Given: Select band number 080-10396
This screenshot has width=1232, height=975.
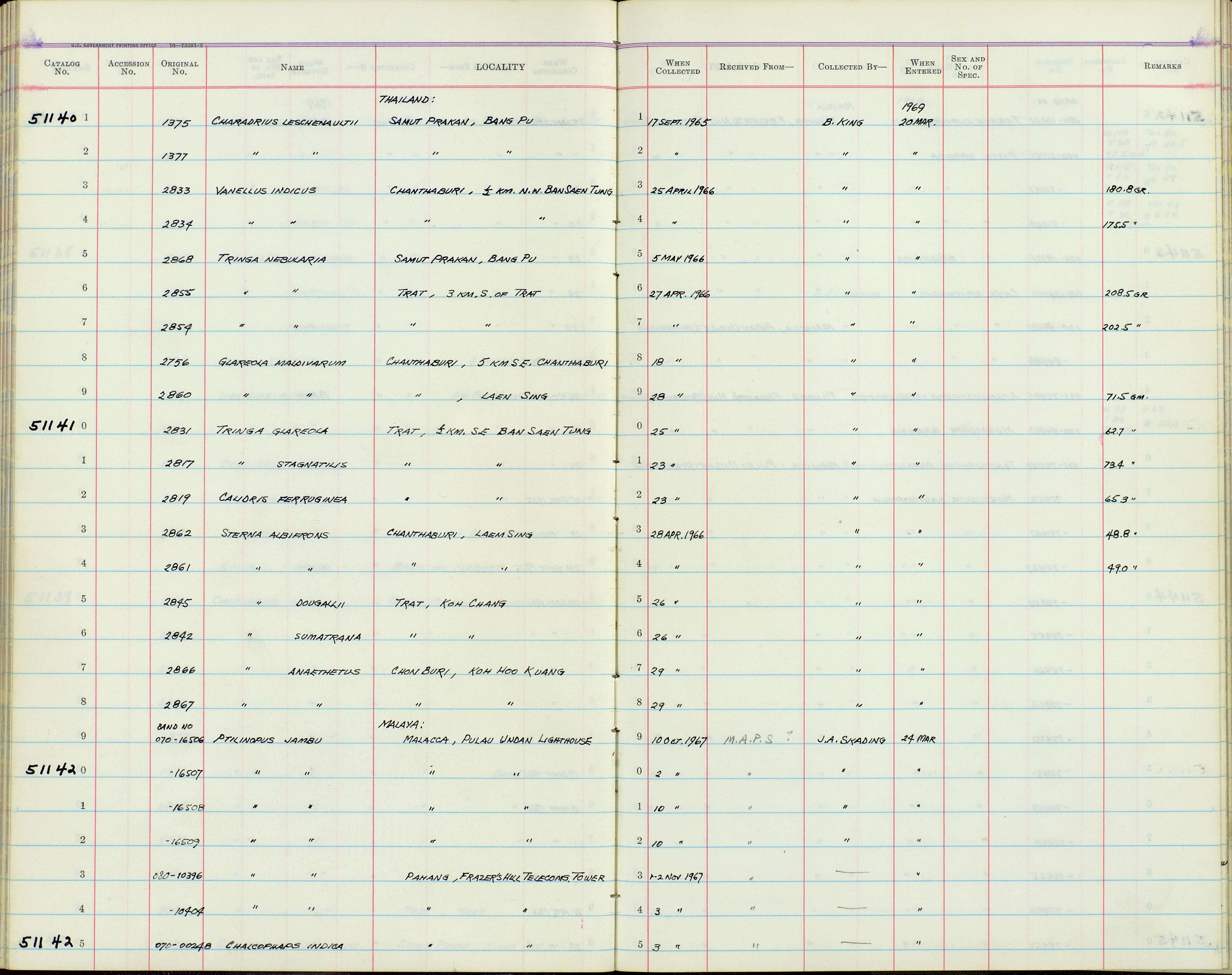Looking at the screenshot, I should [x=177, y=876].
